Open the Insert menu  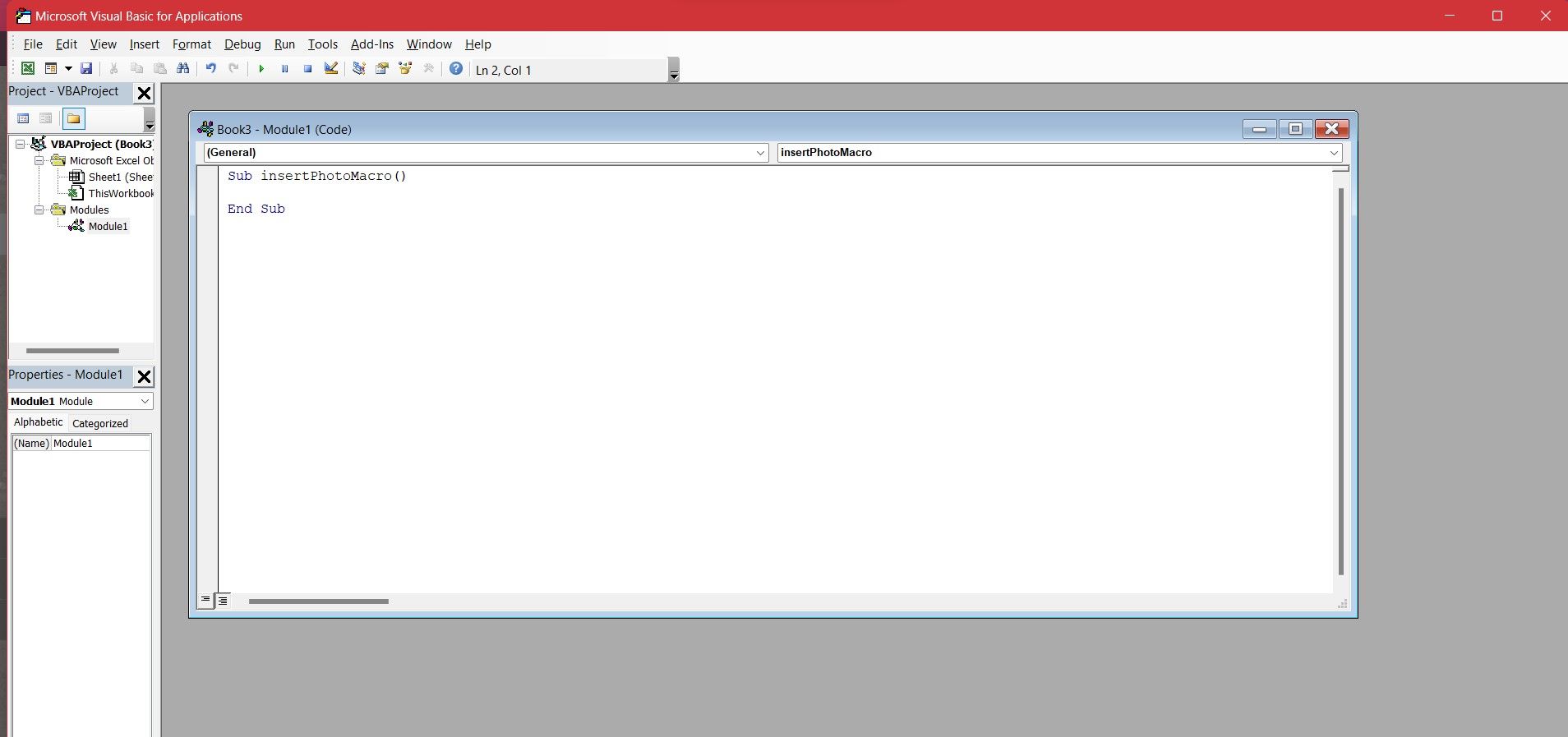coord(145,44)
